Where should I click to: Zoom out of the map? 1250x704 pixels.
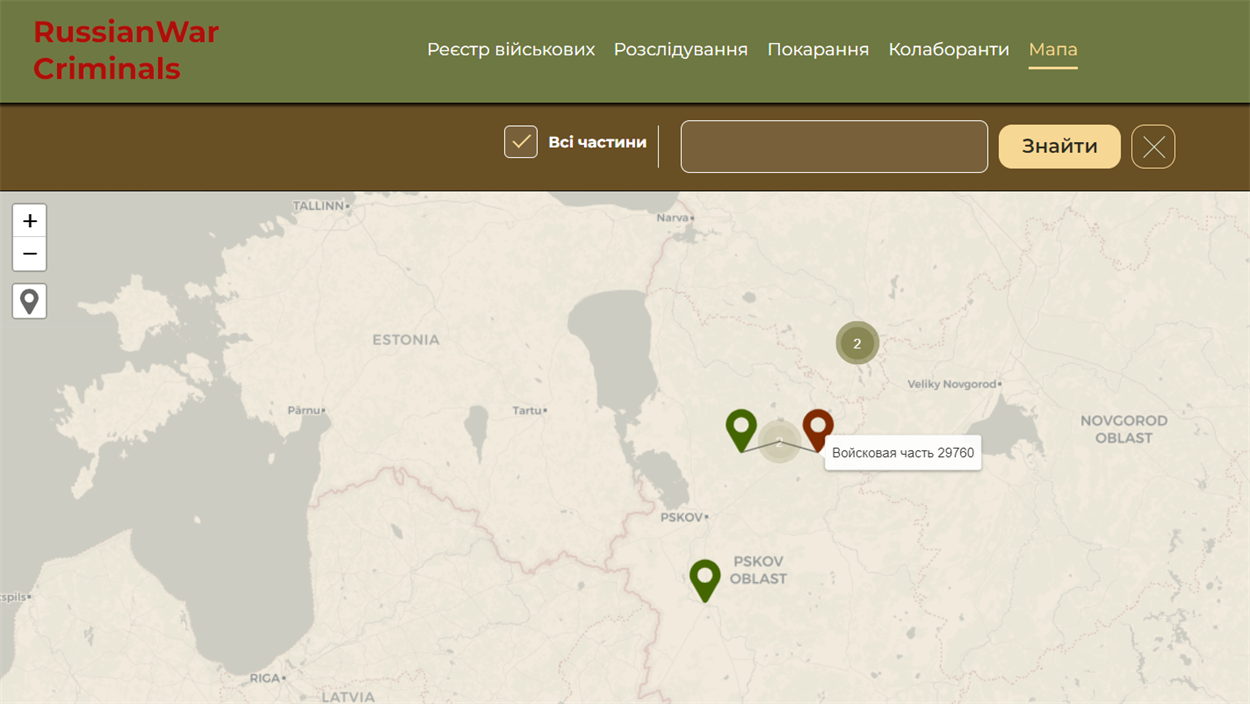point(29,254)
